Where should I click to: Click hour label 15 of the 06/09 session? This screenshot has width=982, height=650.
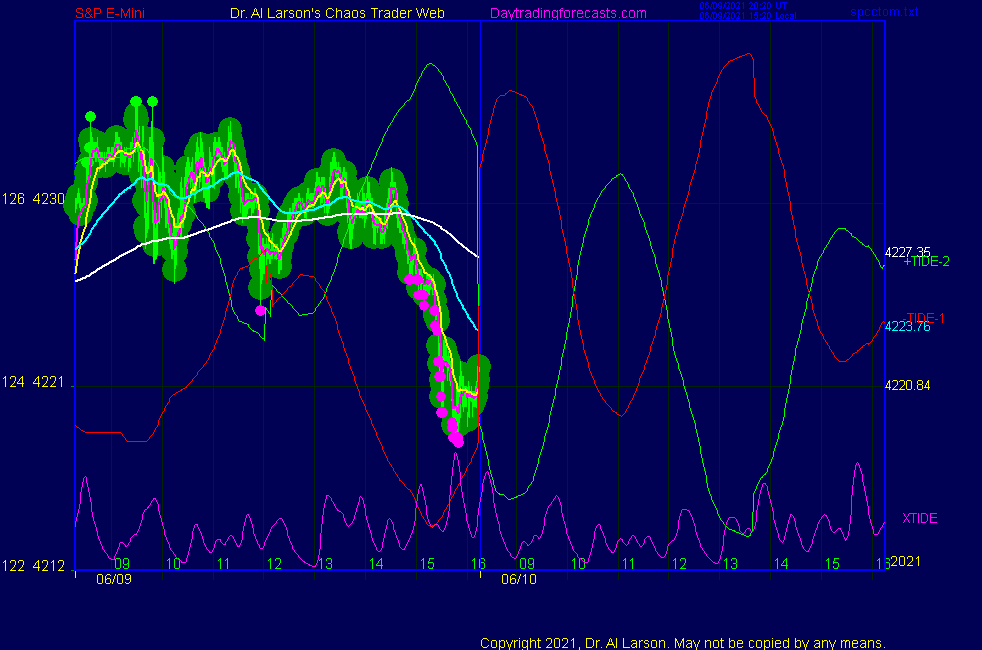tap(427, 564)
